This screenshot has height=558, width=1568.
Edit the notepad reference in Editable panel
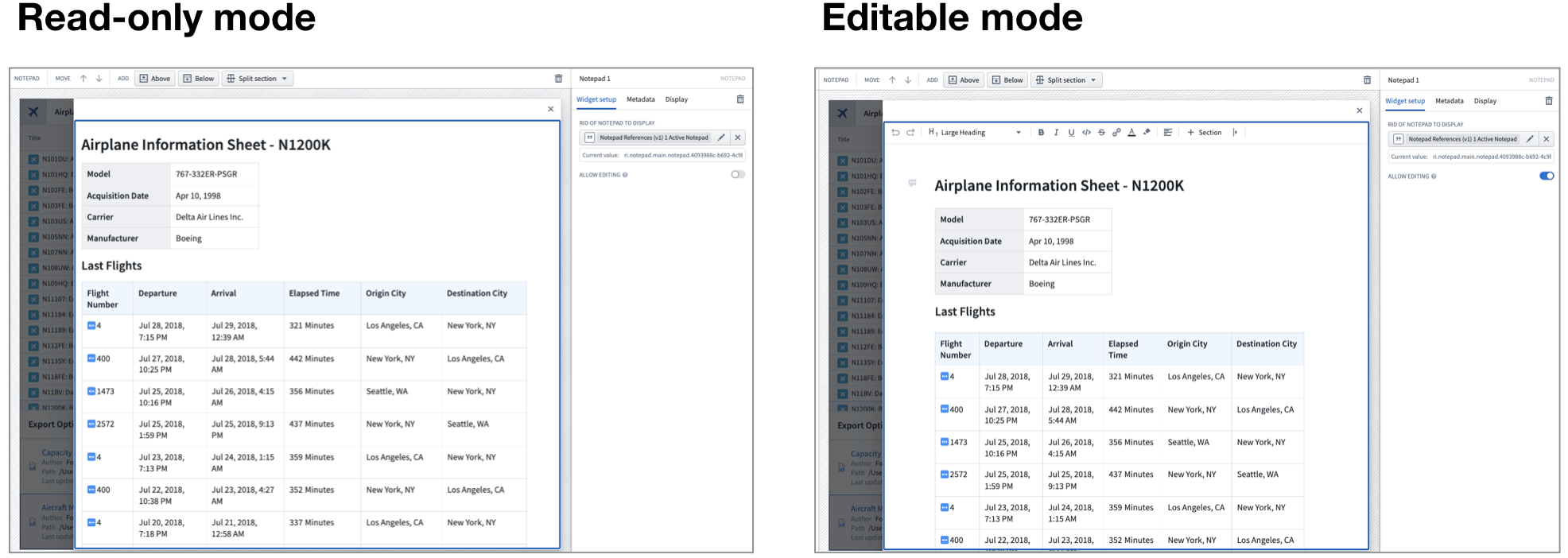1530,139
